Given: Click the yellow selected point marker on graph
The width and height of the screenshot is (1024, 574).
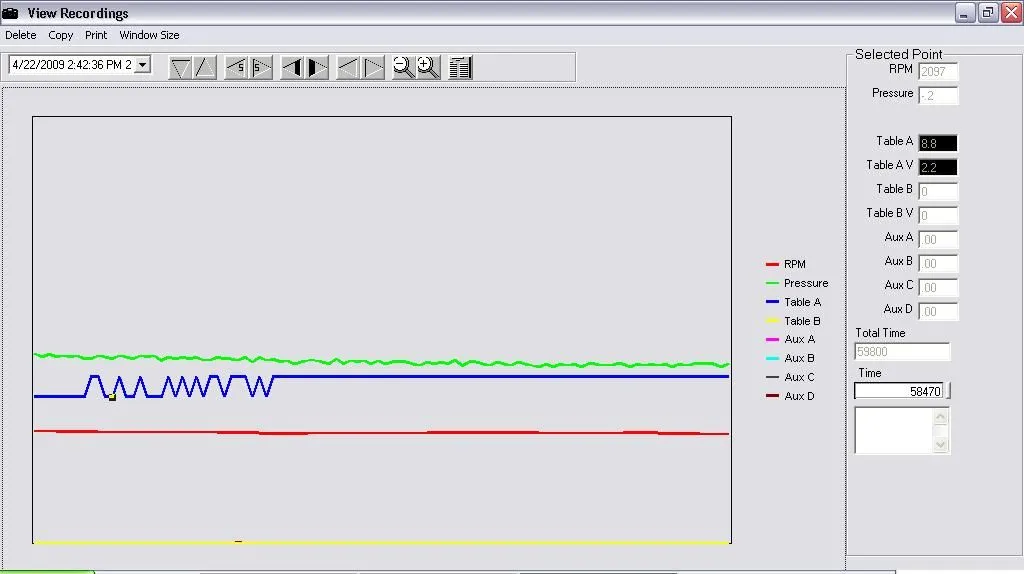Looking at the screenshot, I should (x=112, y=397).
